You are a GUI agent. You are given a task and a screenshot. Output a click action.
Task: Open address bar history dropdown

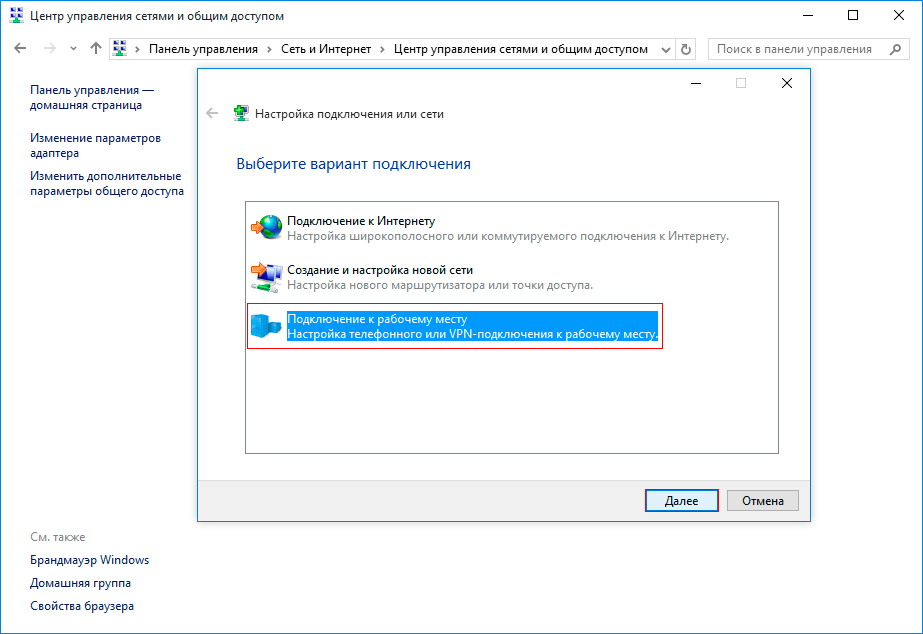click(666, 49)
